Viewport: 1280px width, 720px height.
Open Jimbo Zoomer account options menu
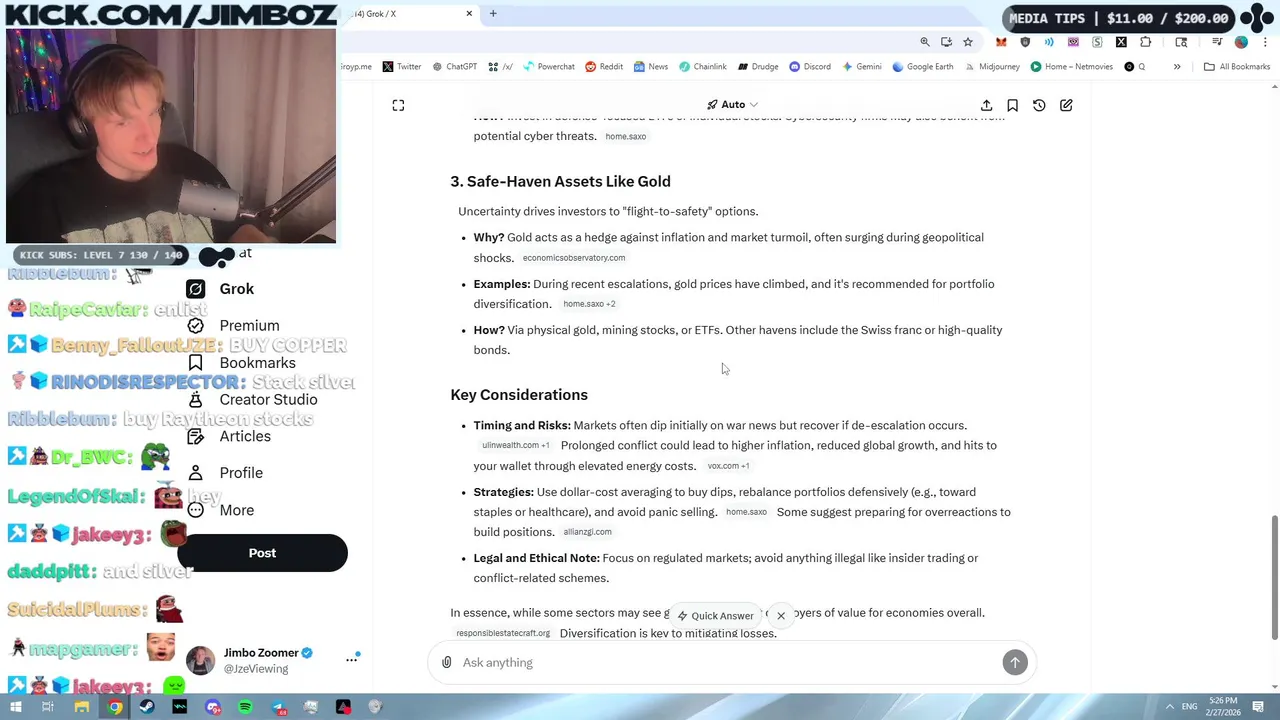(352, 659)
